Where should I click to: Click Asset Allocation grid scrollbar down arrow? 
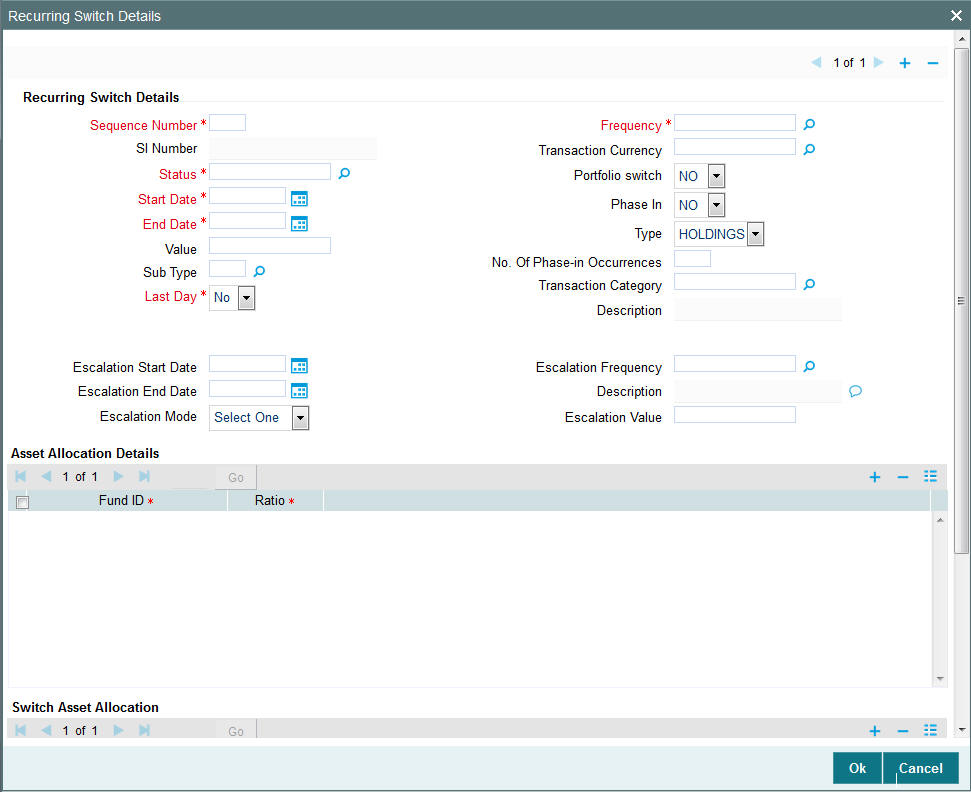[x=940, y=679]
